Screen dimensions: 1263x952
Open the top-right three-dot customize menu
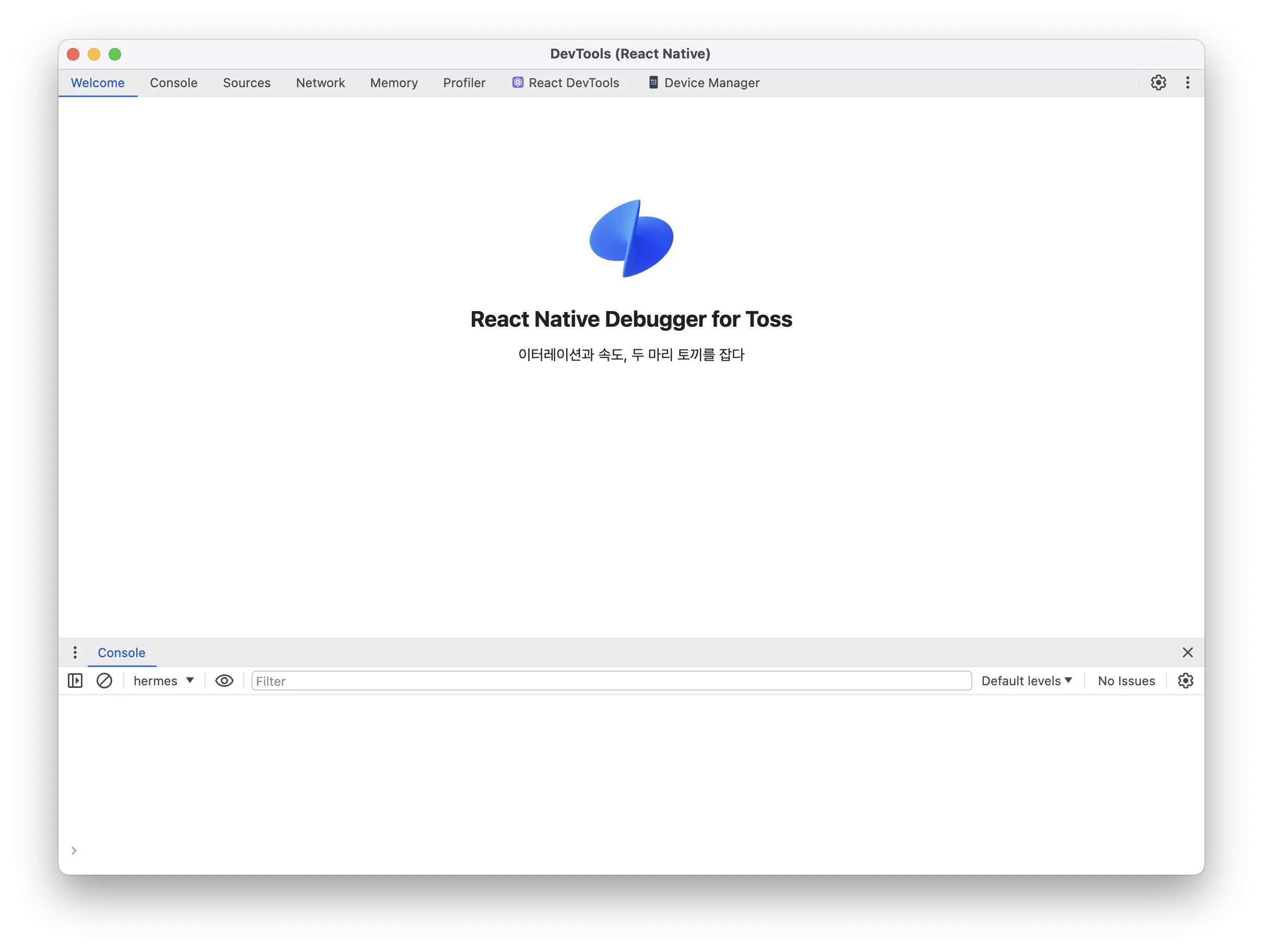[1188, 83]
